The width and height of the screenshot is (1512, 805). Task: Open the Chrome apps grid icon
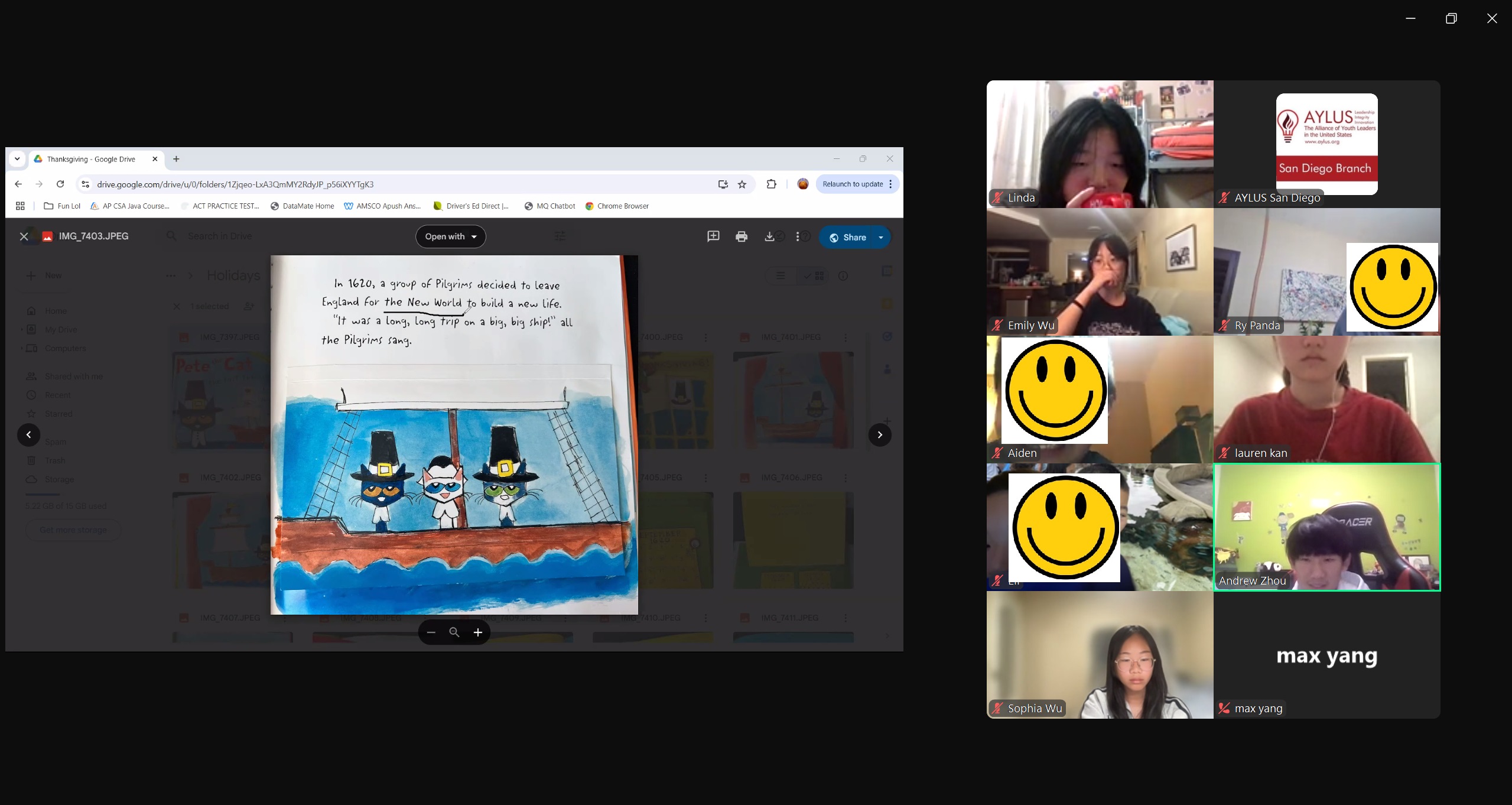(20, 206)
